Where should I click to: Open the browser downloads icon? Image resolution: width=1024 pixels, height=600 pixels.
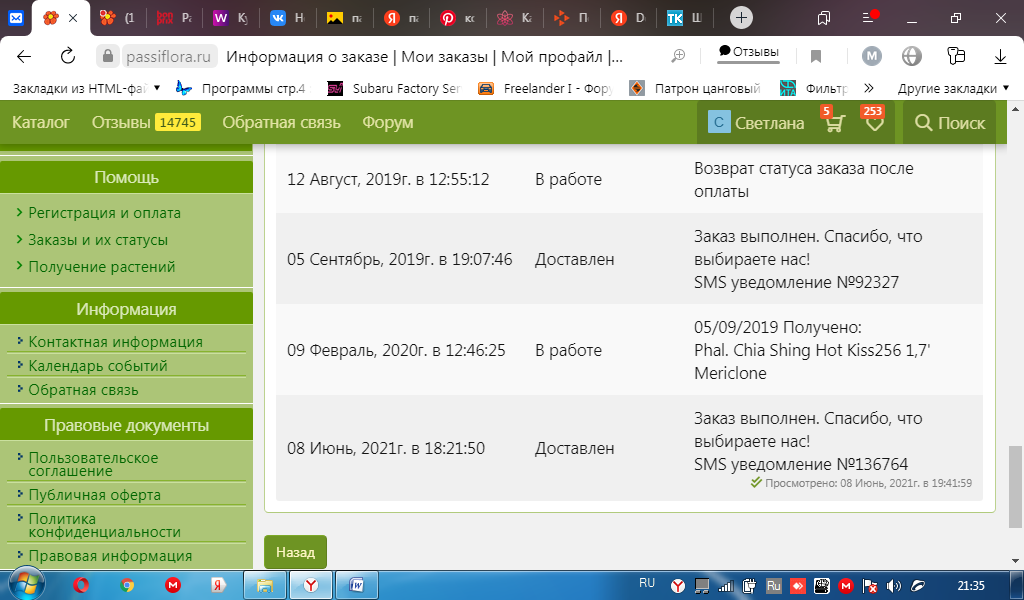[1000, 56]
